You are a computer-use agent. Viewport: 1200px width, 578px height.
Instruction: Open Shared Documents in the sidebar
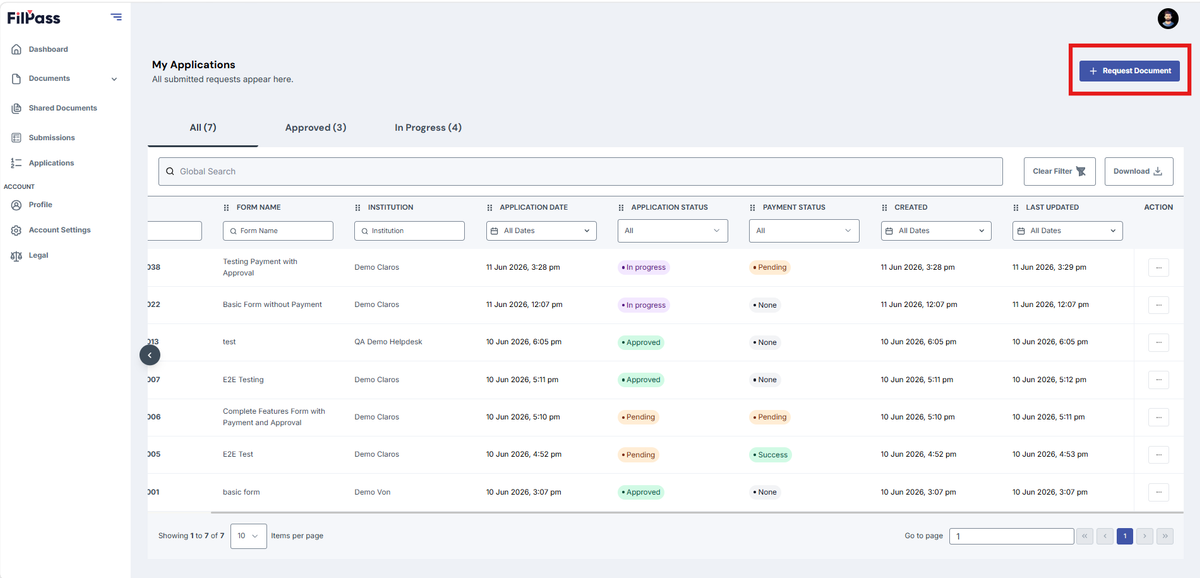(x=54, y=108)
